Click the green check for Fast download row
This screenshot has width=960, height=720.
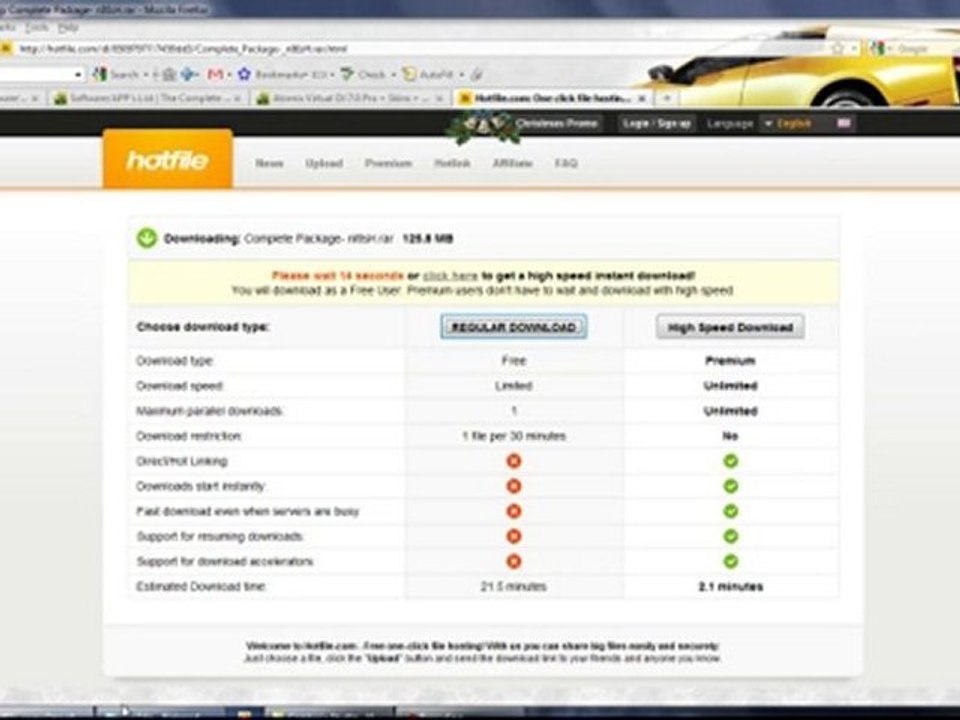730,511
